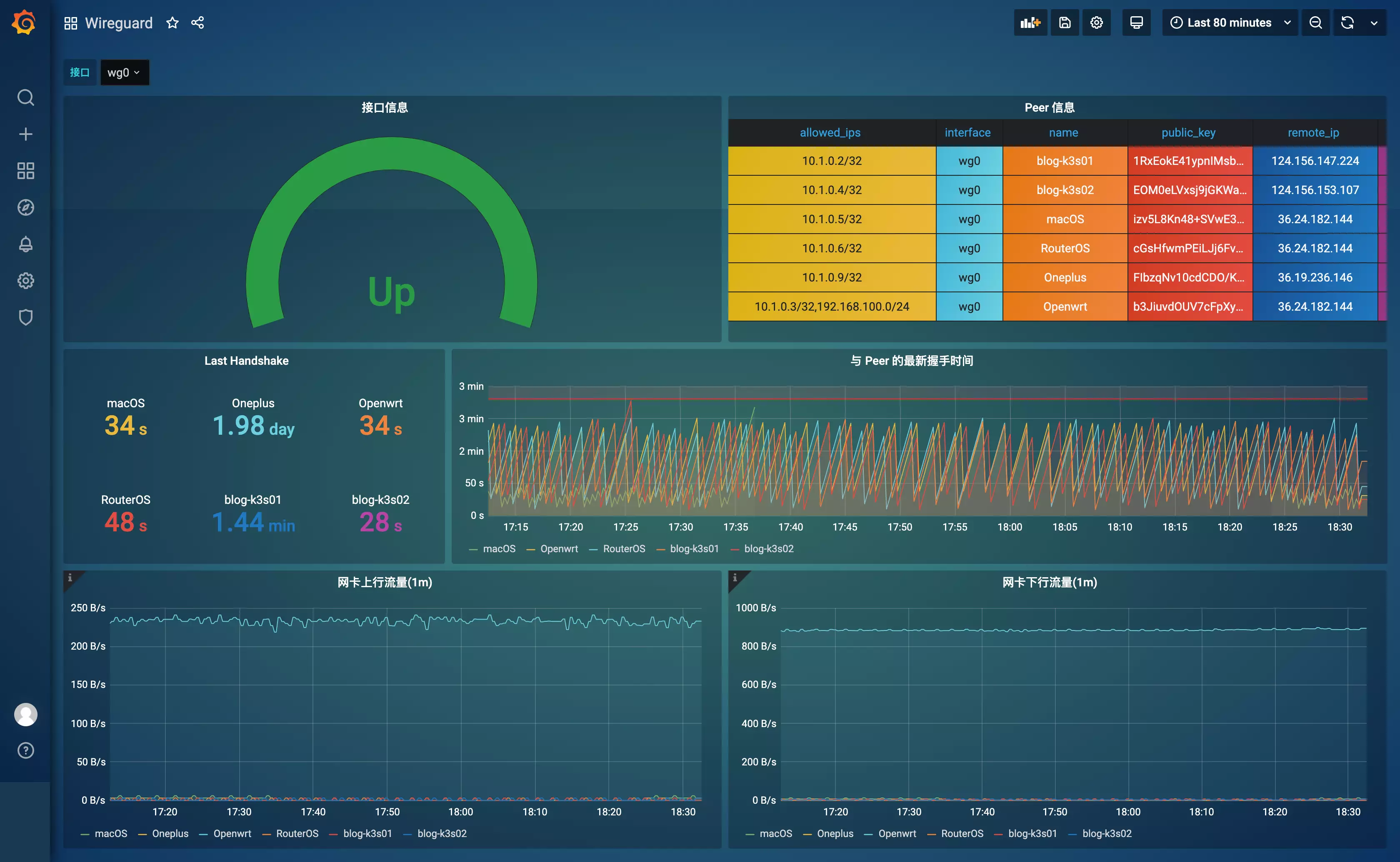1400x862 pixels.
Task: Expand the refresh interval dropdown arrow
Action: pyautogui.click(x=1374, y=23)
